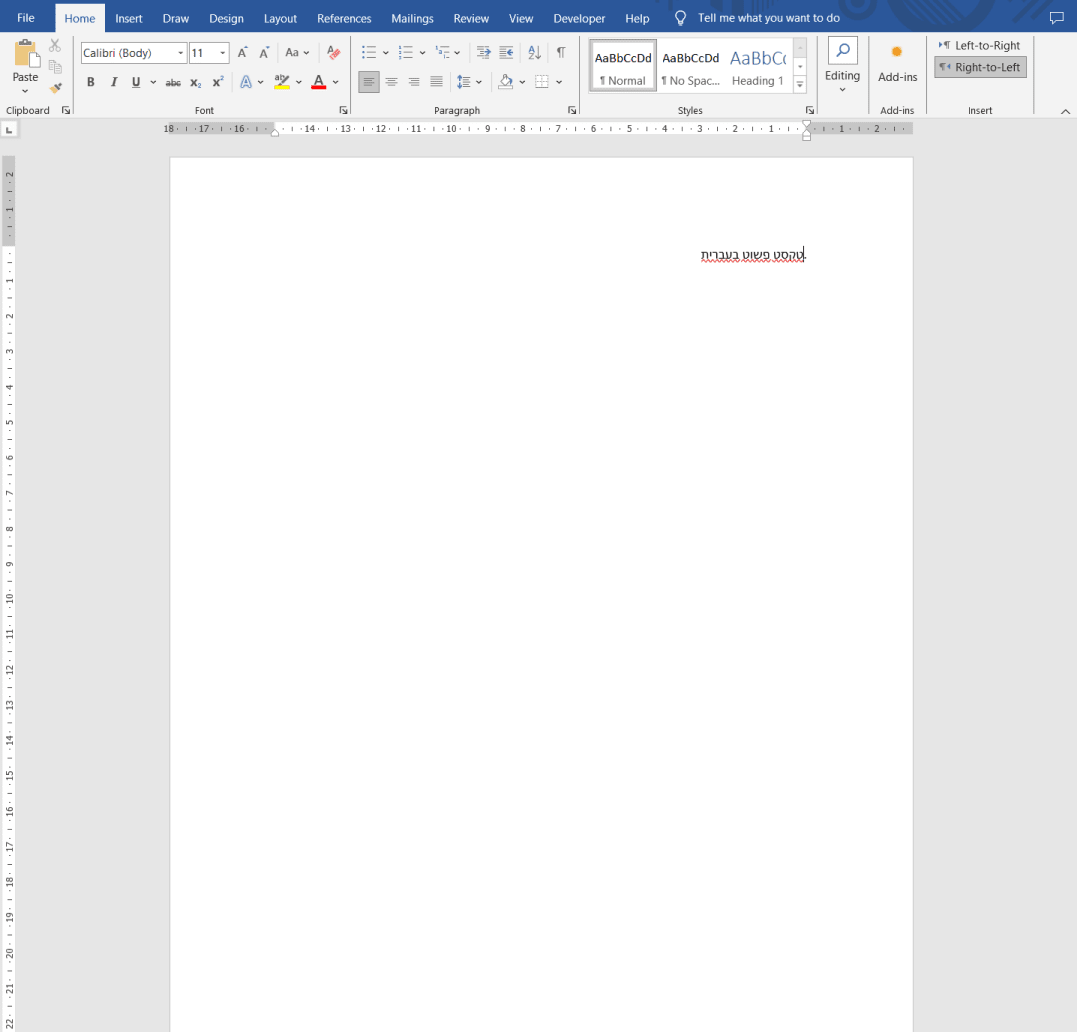
Task: Switch to Left-to-Right text direction
Action: click(980, 45)
